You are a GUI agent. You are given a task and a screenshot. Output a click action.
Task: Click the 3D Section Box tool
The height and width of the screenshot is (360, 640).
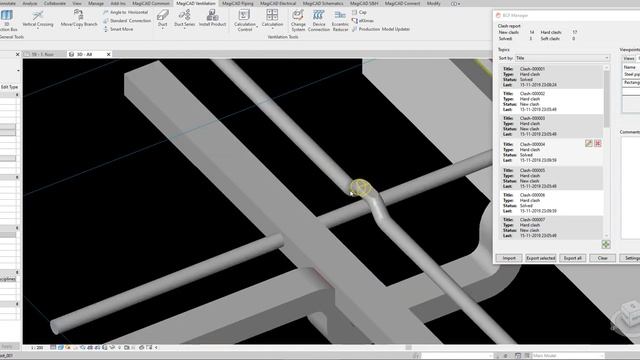pyautogui.click(x=7, y=20)
